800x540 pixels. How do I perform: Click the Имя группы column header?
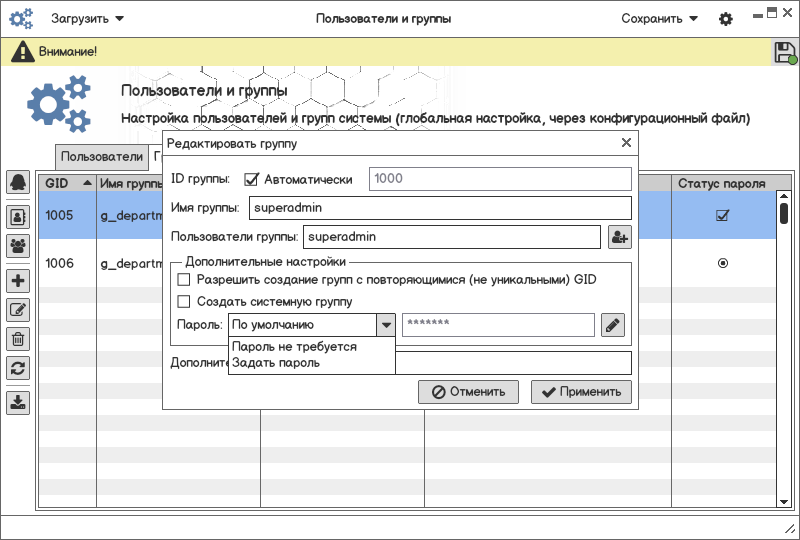click(130, 183)
